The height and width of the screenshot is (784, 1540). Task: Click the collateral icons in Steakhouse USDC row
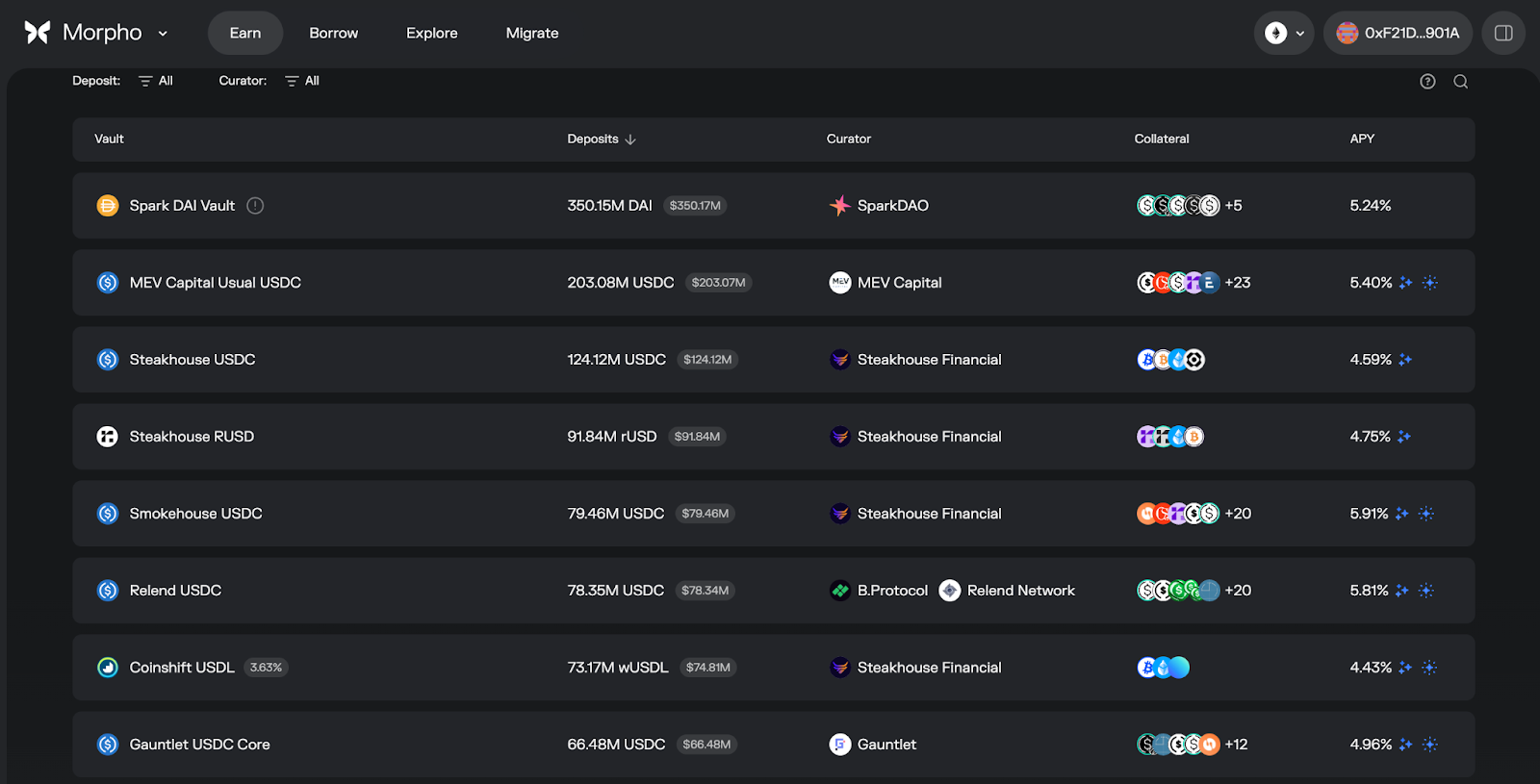1170,360
